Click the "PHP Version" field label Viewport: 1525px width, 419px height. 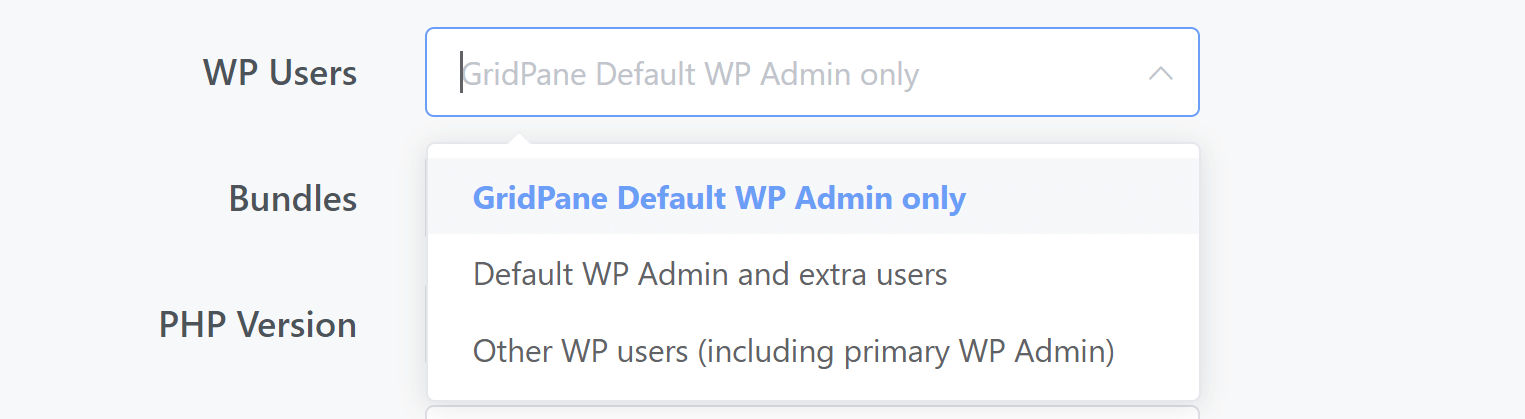tap(258, 325)
